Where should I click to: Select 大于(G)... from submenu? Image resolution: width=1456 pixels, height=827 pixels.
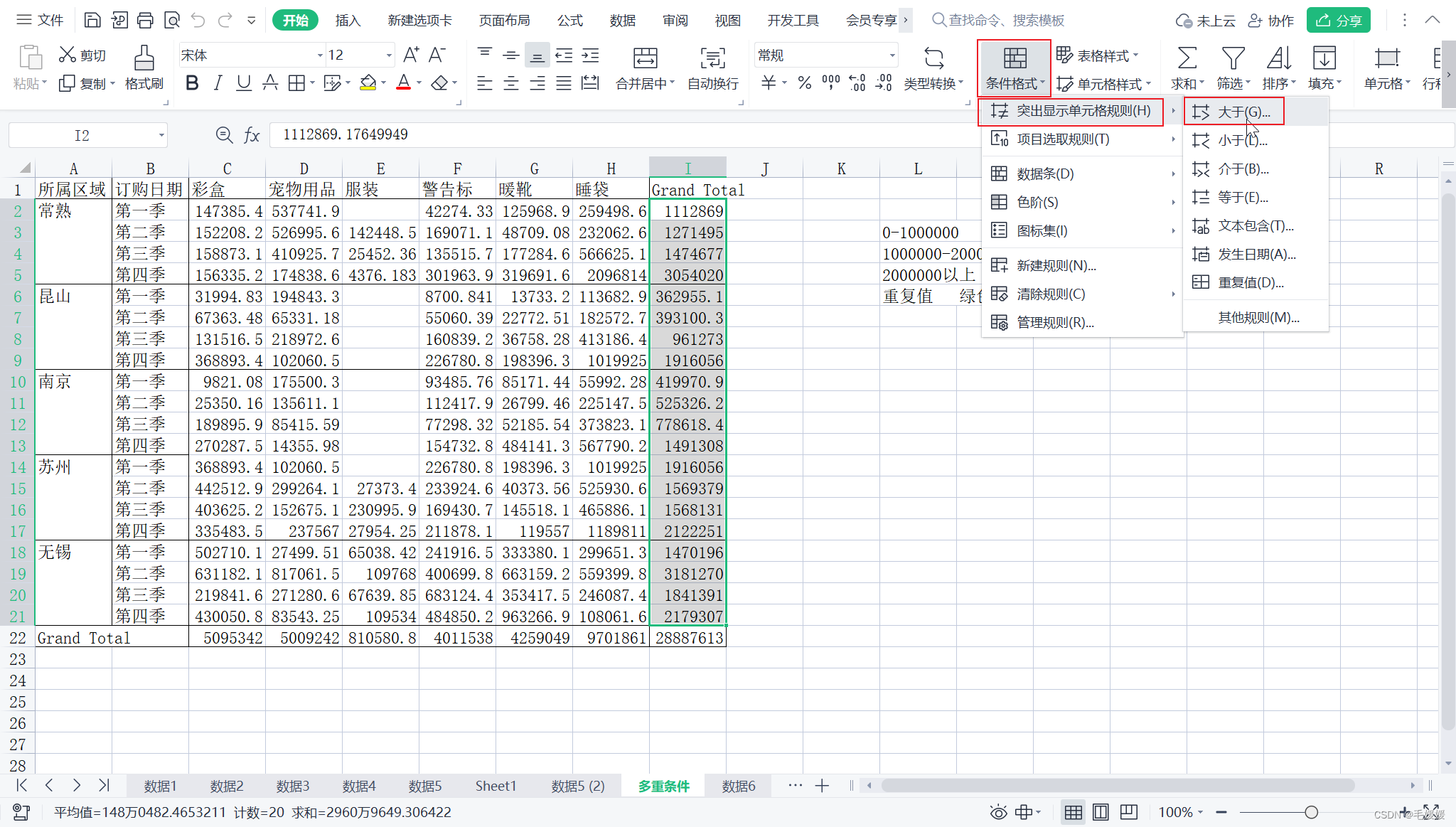1243,112
